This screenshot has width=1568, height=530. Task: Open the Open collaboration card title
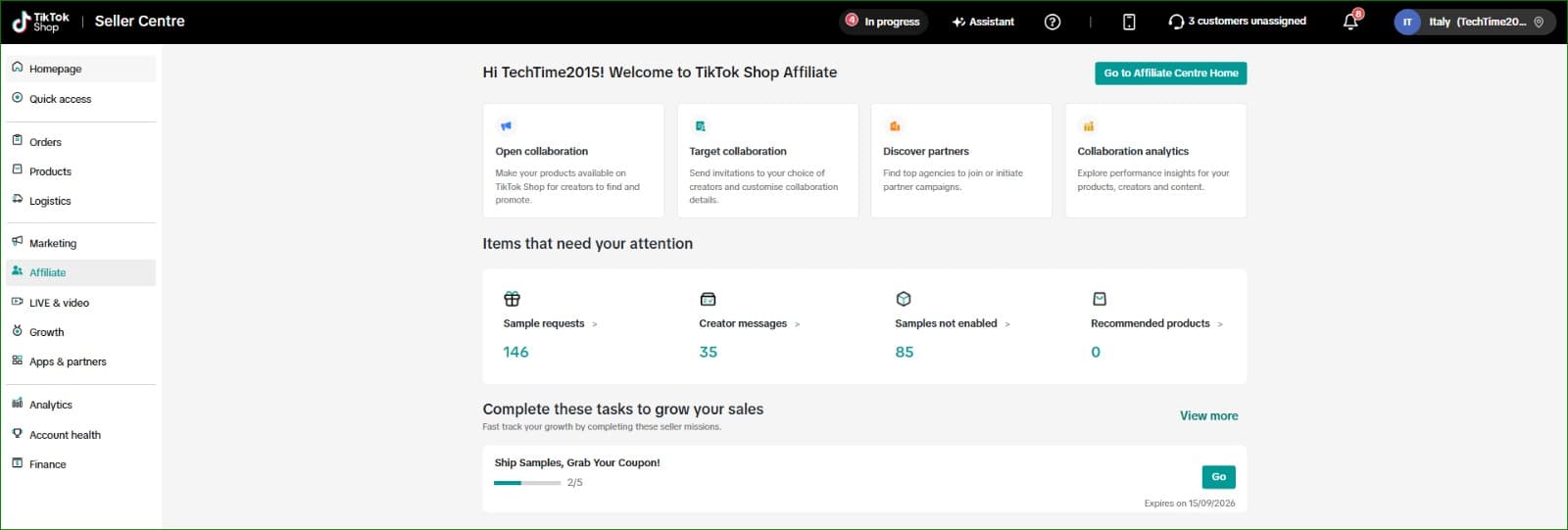(x=541, y=152)
